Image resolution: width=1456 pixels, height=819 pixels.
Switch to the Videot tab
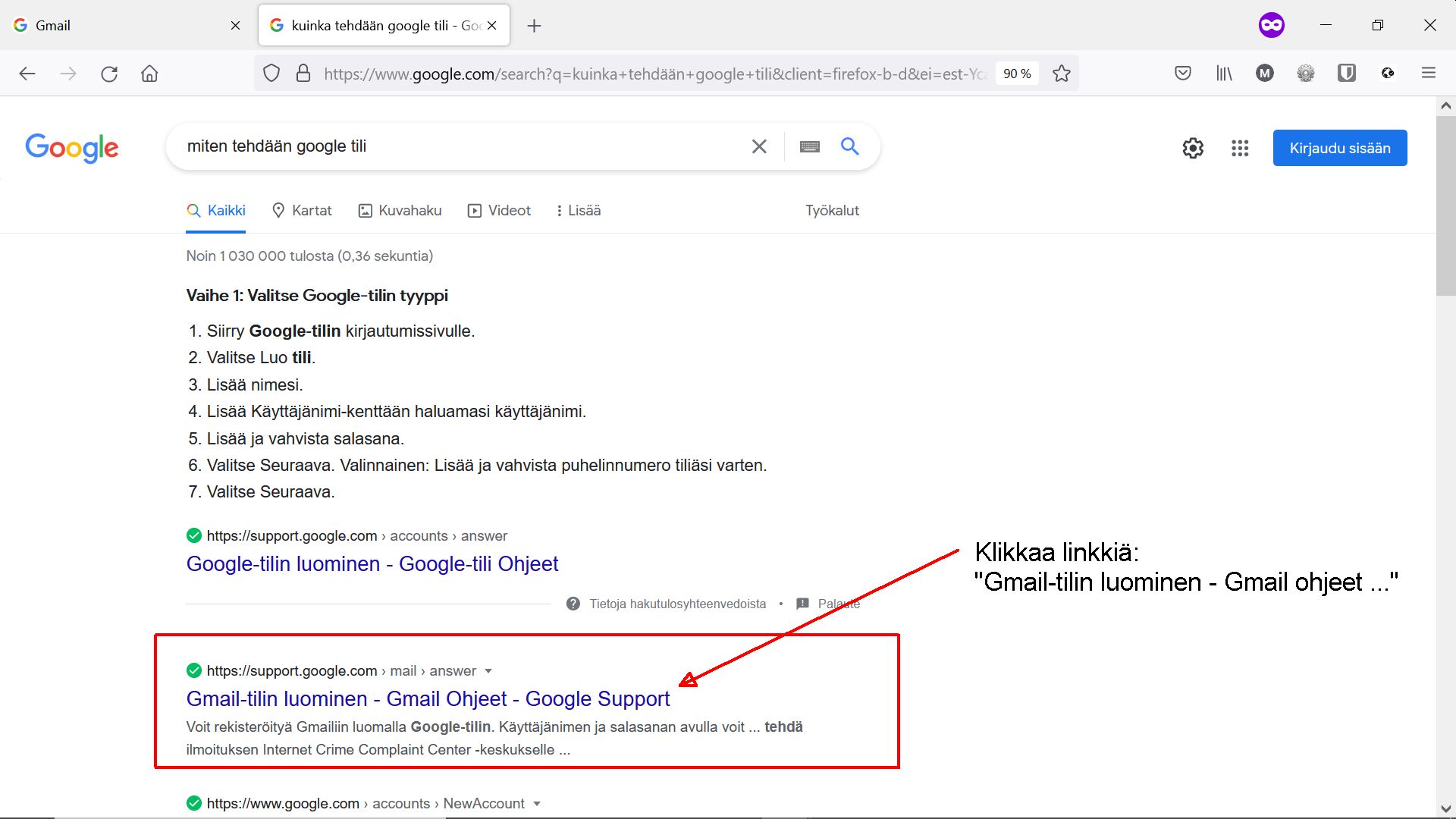point(499,211)
